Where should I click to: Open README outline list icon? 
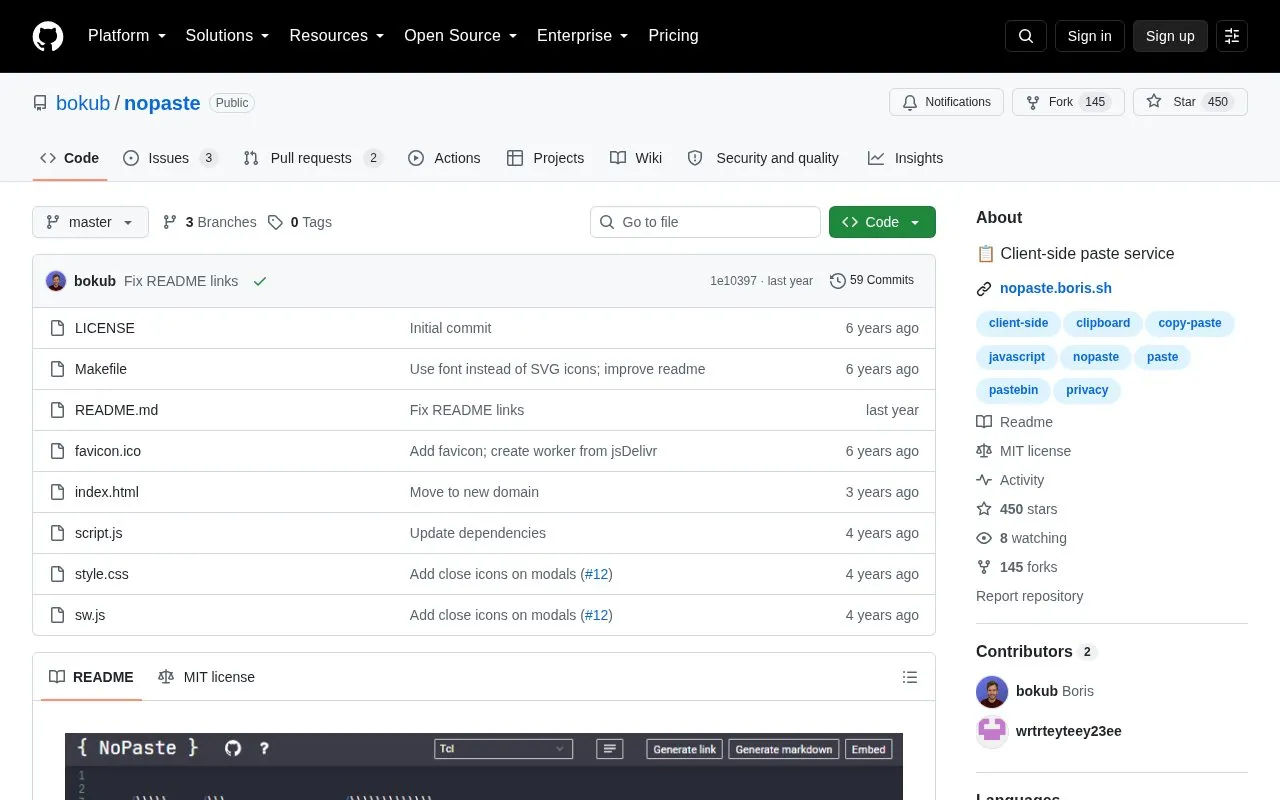tap(910, 677)
